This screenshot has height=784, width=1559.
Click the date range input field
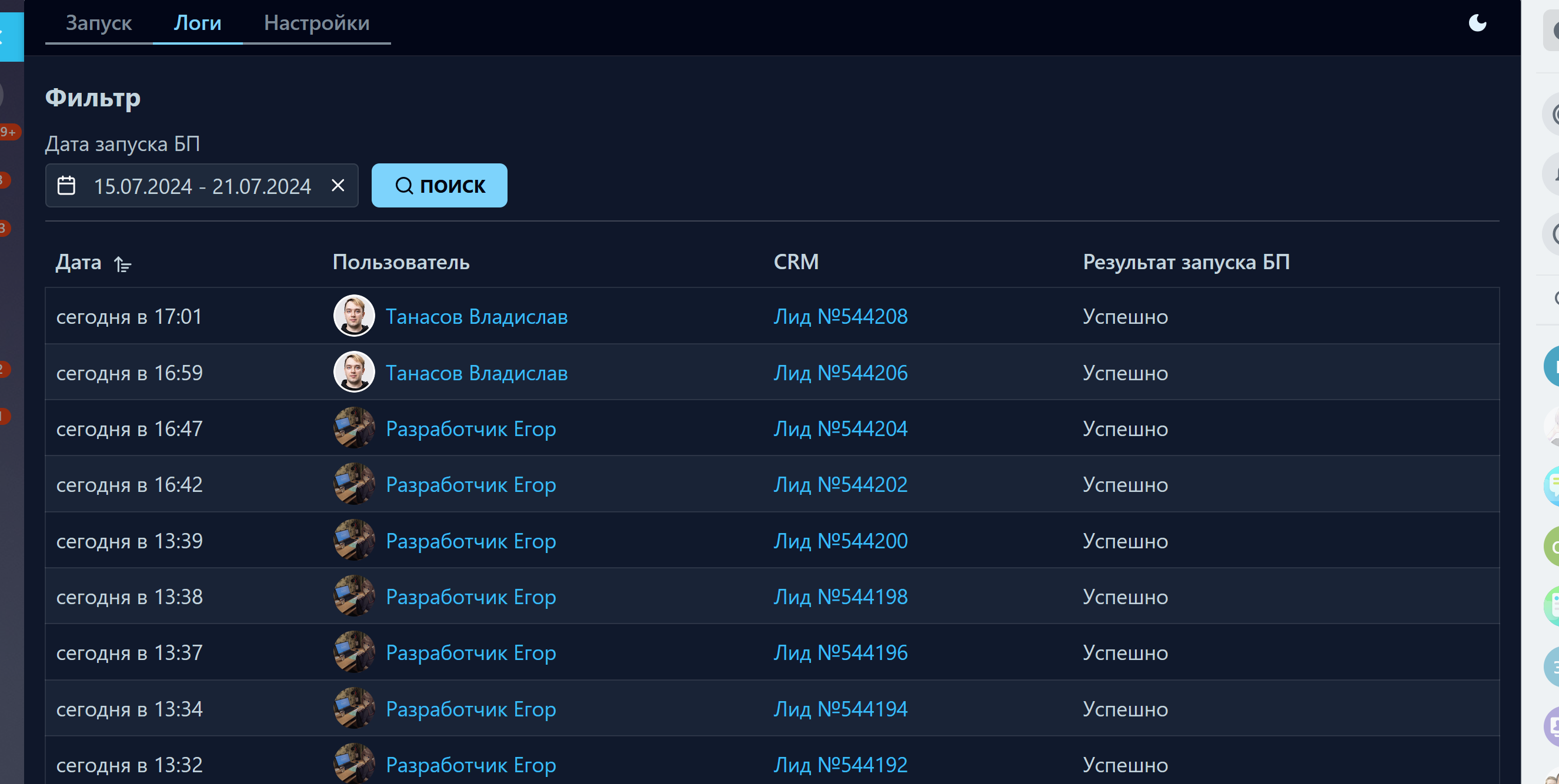tap(202, 186)
